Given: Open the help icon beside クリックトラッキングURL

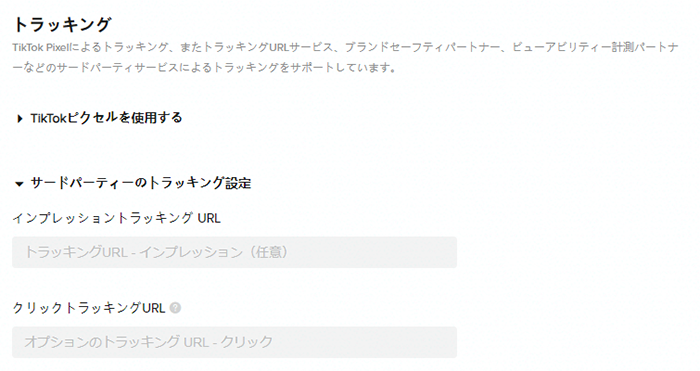Looking at the screenshot, I should (175, 308).
